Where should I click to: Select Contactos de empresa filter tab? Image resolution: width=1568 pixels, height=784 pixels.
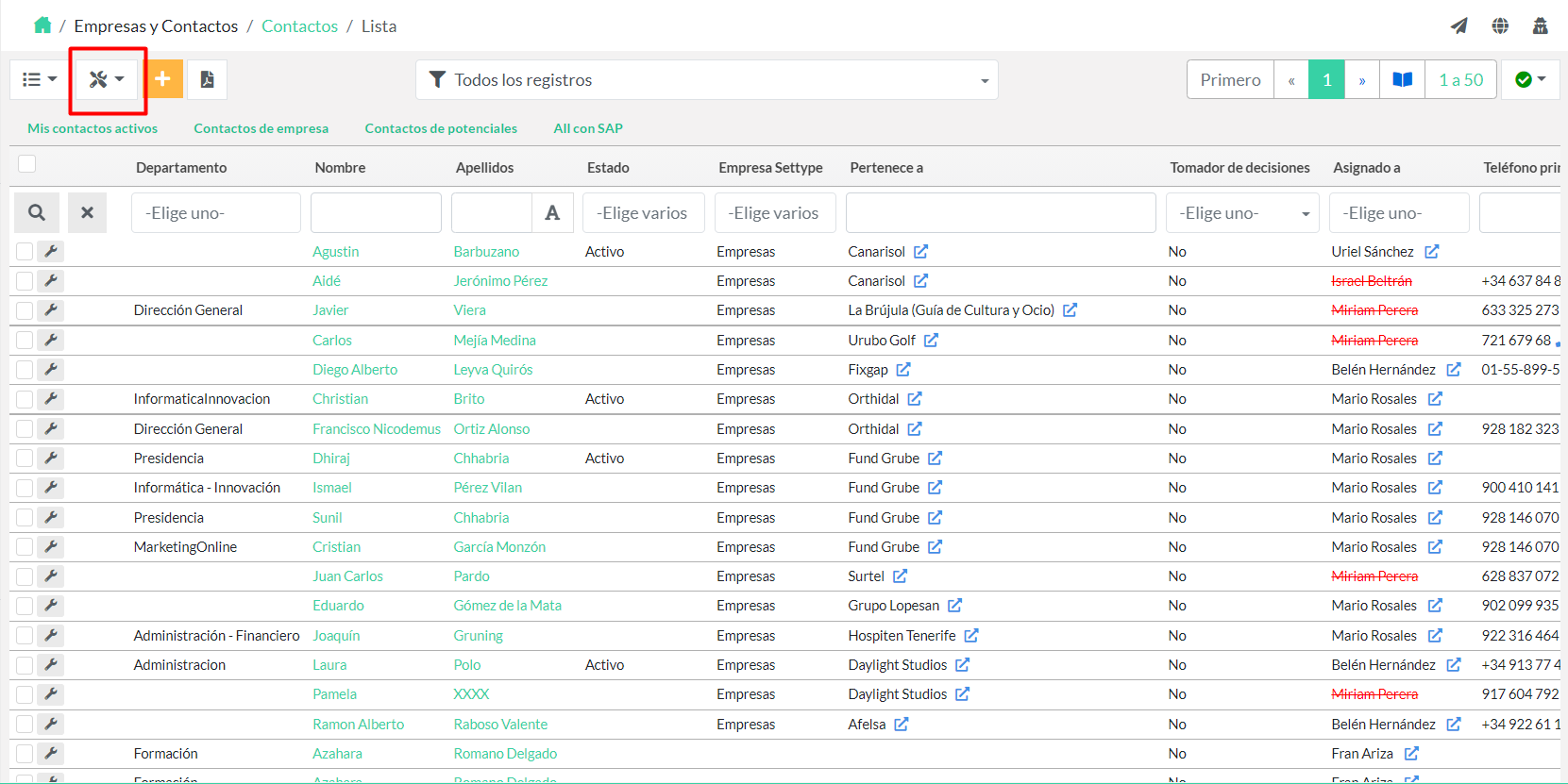pyautogui.click(x=261, y=128)
